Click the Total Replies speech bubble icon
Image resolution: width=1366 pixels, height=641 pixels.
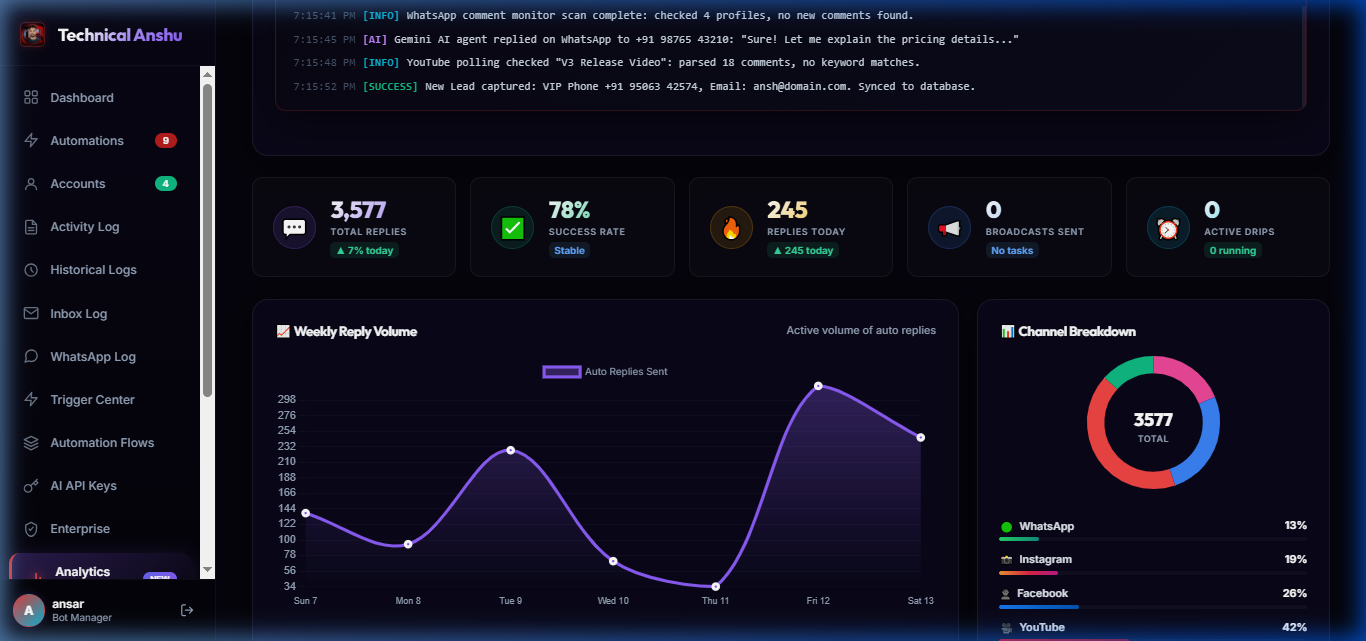click(294, 227)
